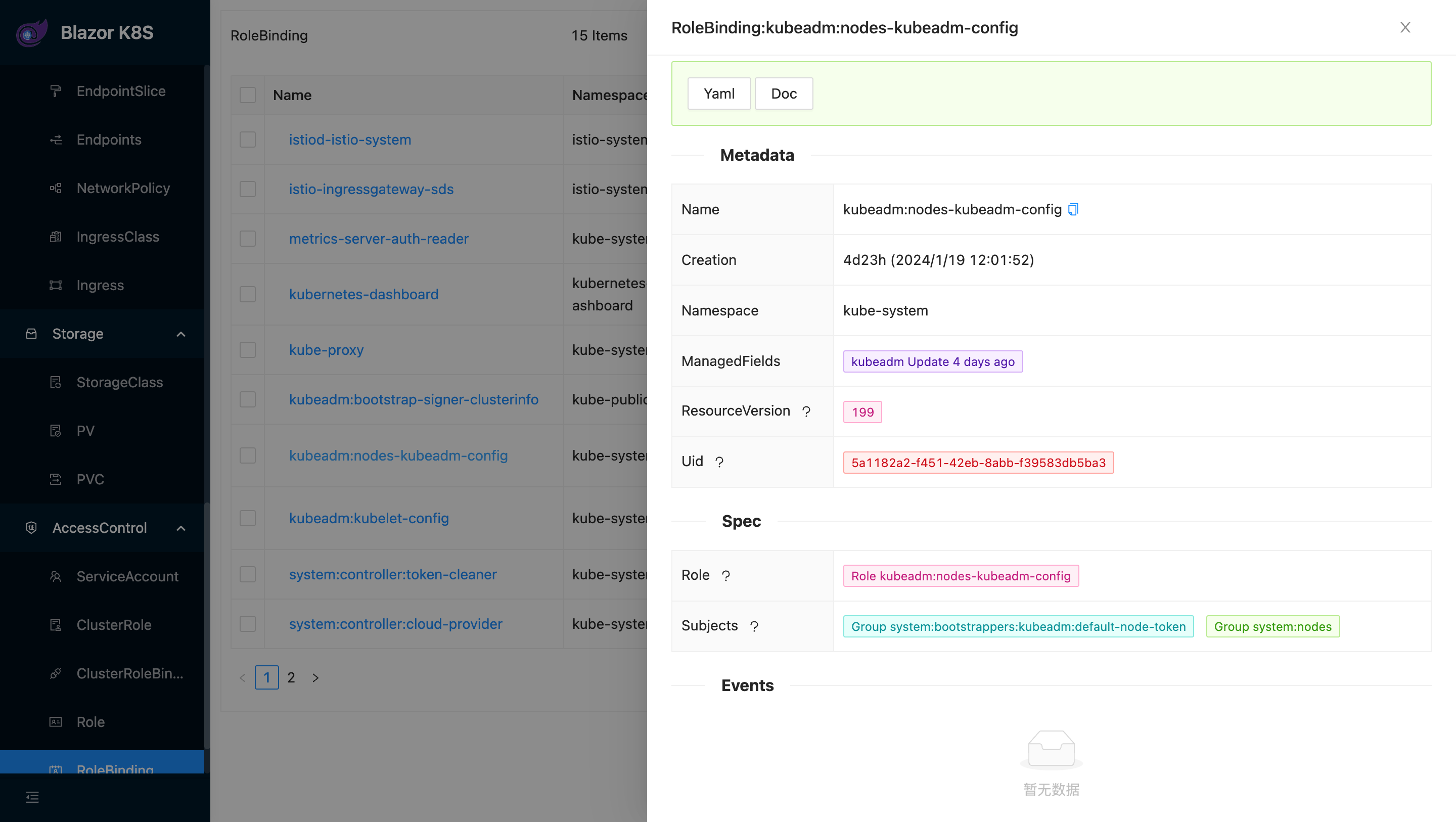Toggle the select-all checkbox in table header
Screen dimensions: 1456x822
248,95
